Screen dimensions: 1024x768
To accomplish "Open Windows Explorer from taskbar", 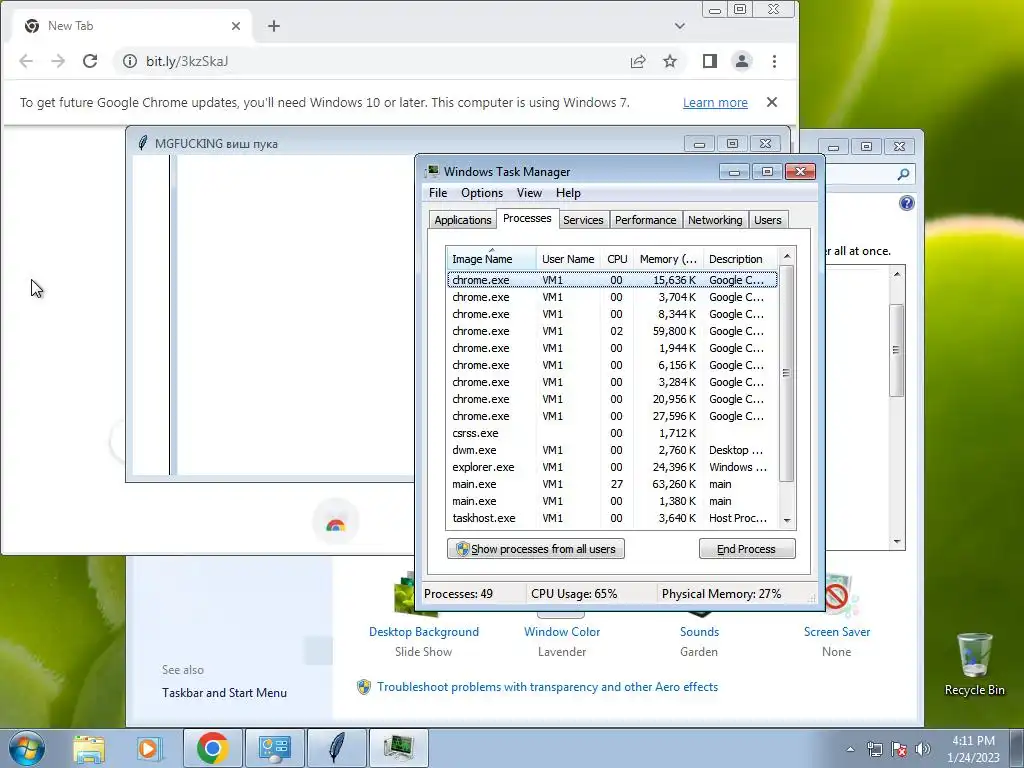I will click(x=89, y=748).
